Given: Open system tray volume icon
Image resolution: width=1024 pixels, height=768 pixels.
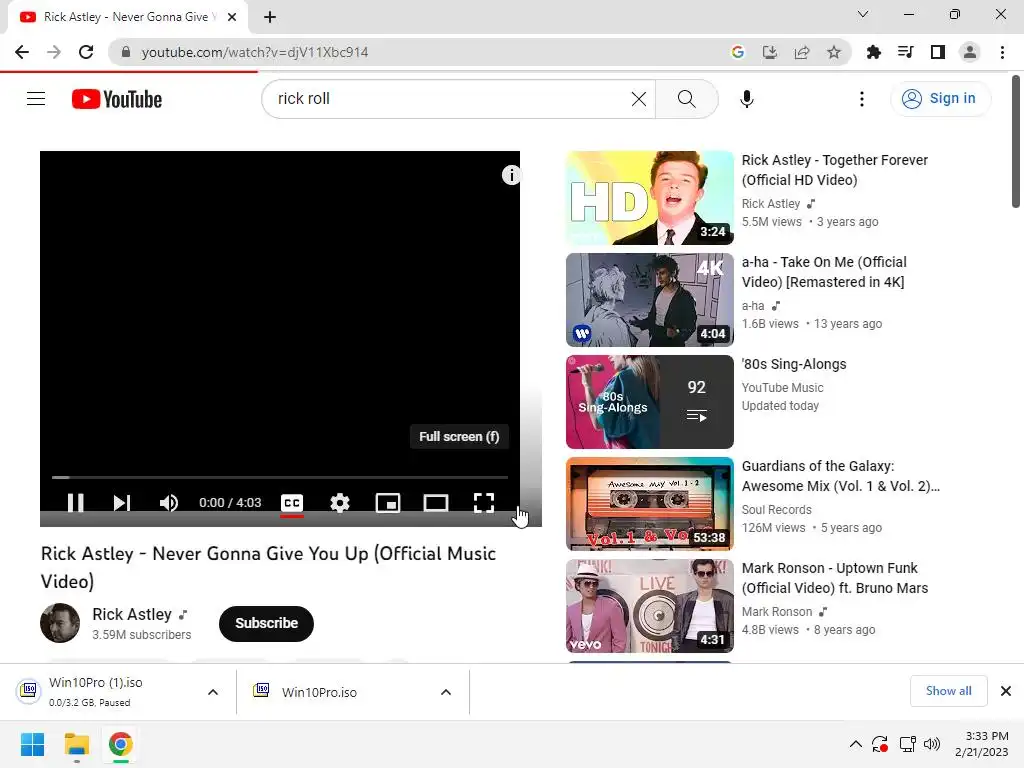Looking at the screenshot, I should (x=932, y=744).
